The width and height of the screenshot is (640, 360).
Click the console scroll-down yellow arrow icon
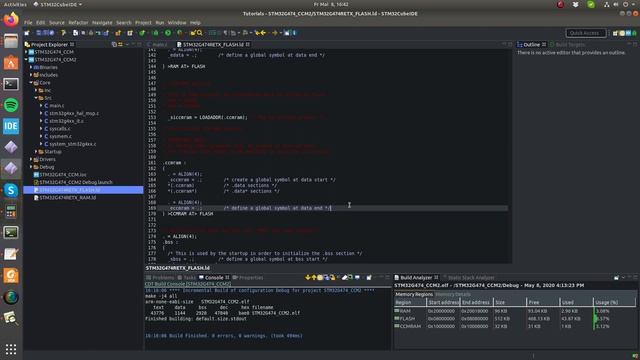tap(308, 278)
